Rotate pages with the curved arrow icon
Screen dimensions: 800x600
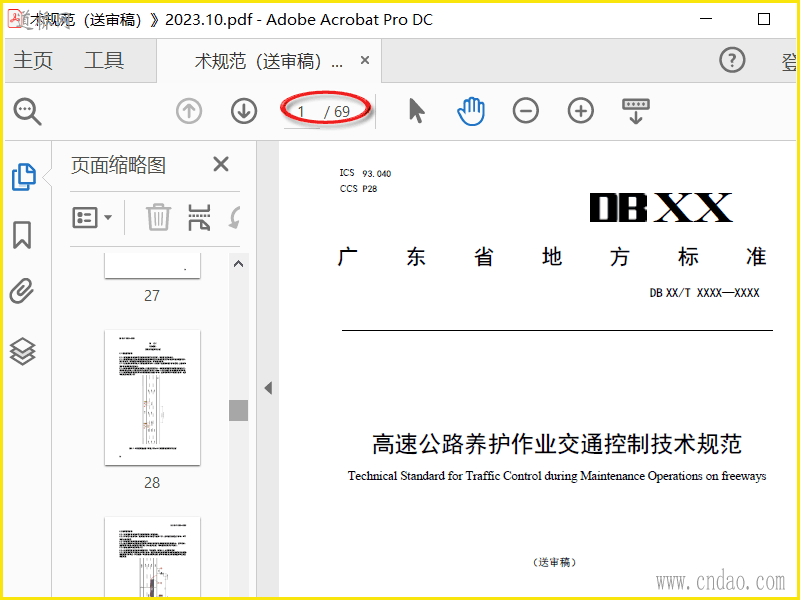(x=234, y=218)
